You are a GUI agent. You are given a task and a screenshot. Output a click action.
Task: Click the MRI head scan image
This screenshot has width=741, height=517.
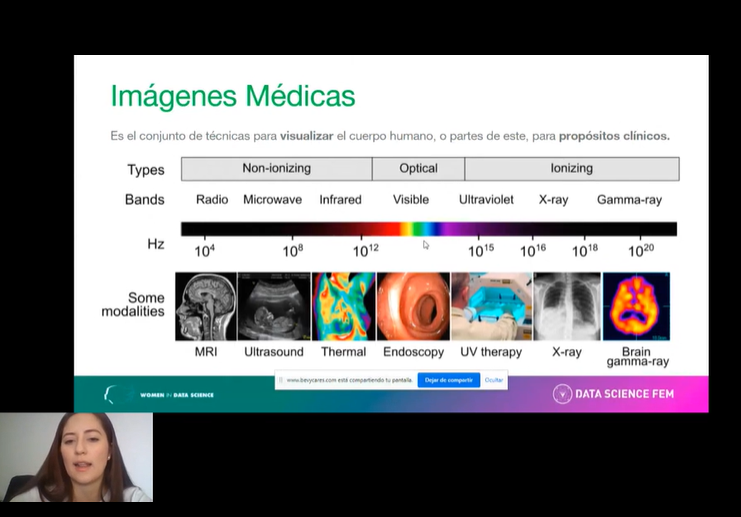[x=206, y=306]
